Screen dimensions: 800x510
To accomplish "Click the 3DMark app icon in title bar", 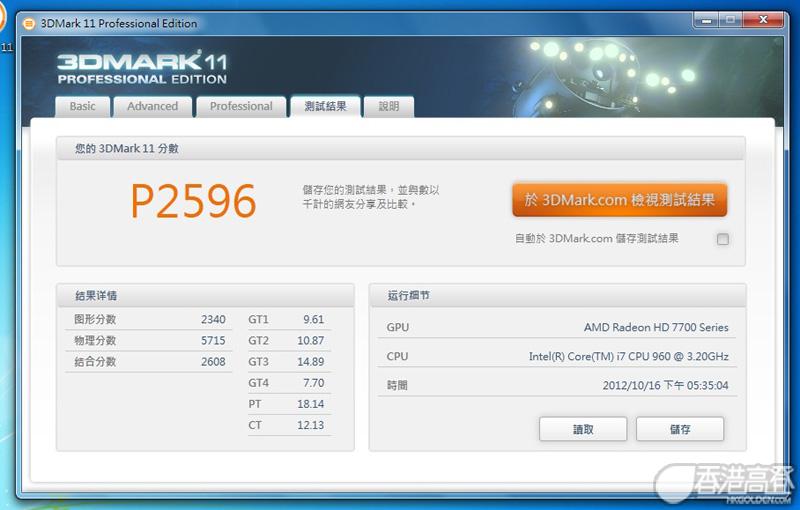I will click(30, 23).
